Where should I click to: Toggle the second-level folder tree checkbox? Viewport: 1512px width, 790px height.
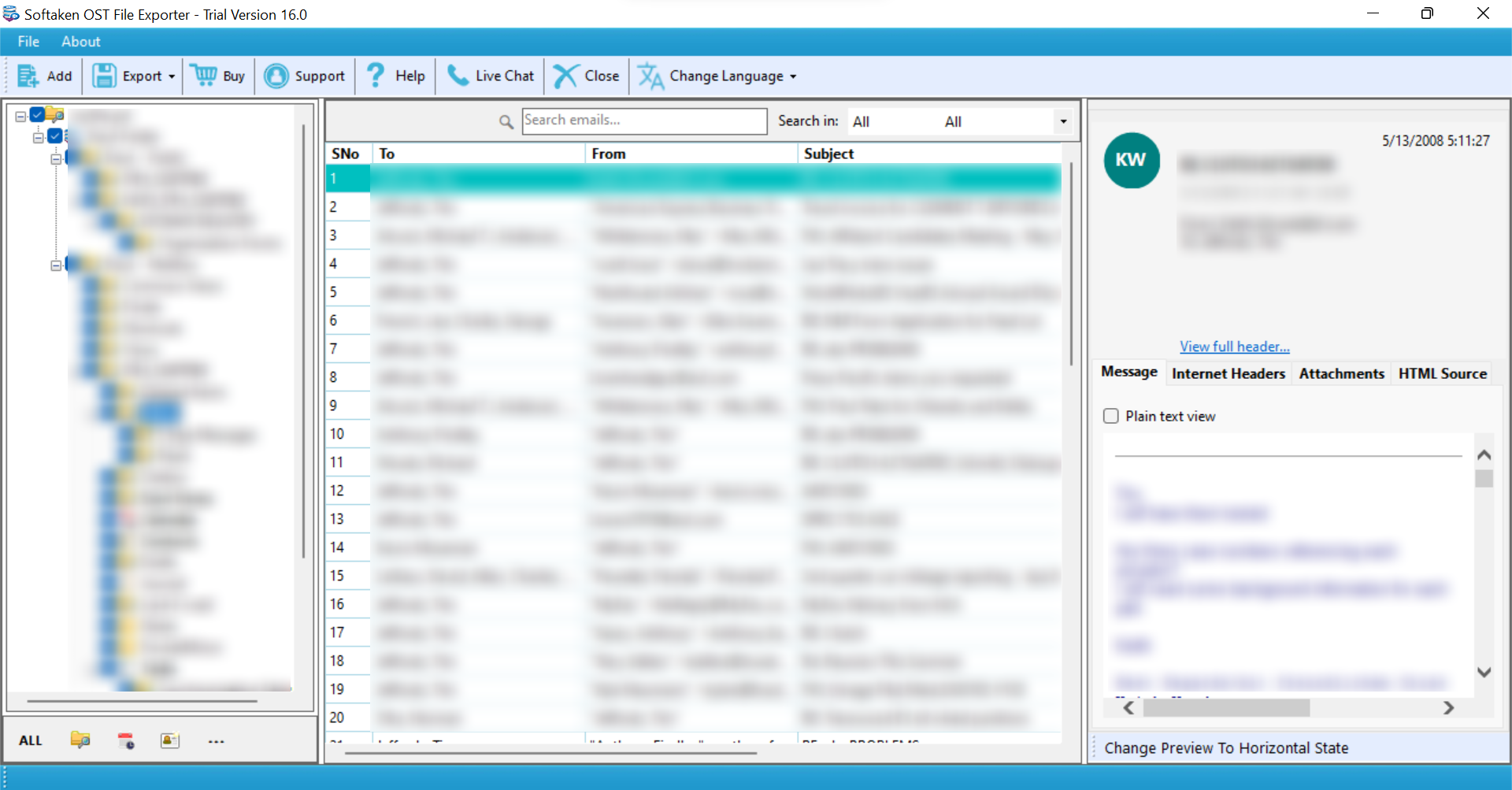click(x=55, y=136)
